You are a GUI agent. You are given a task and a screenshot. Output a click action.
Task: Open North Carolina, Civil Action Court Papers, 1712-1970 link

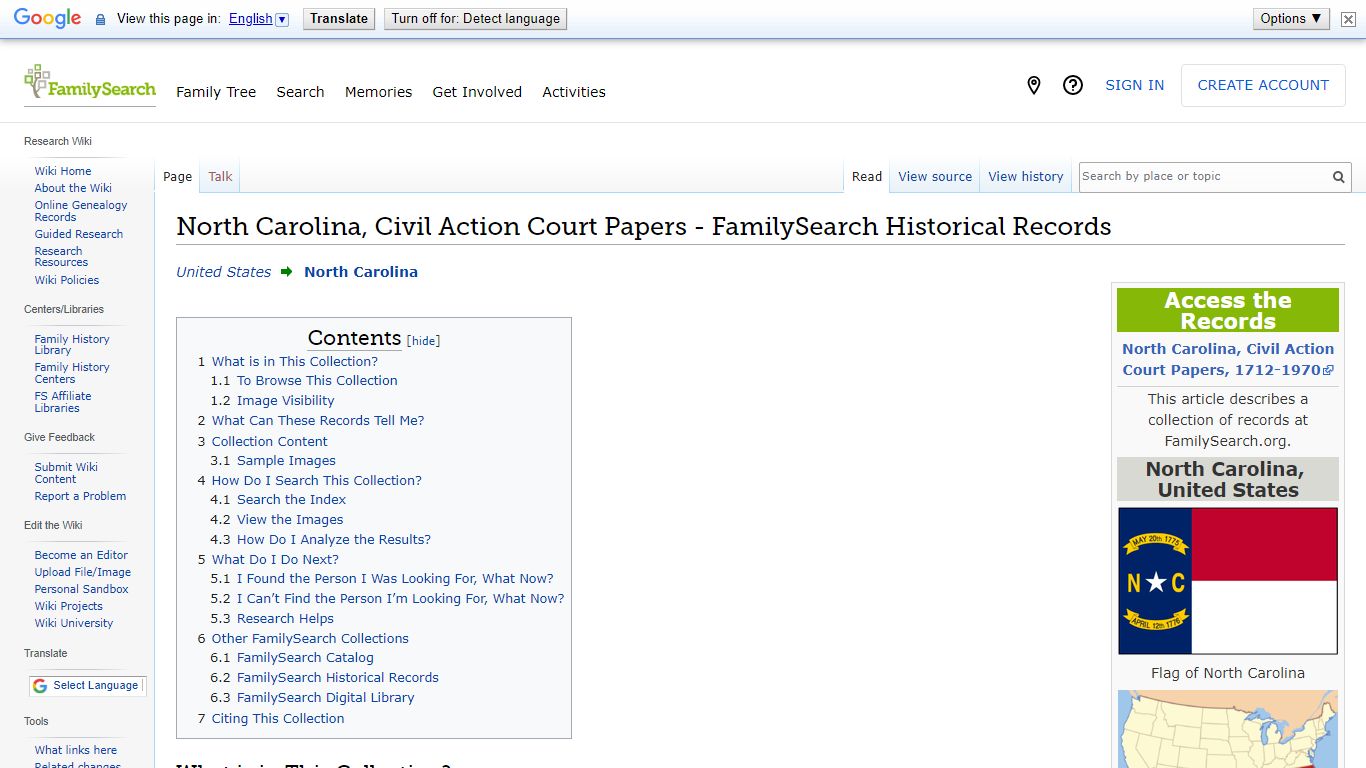(x=1228, y=359)
